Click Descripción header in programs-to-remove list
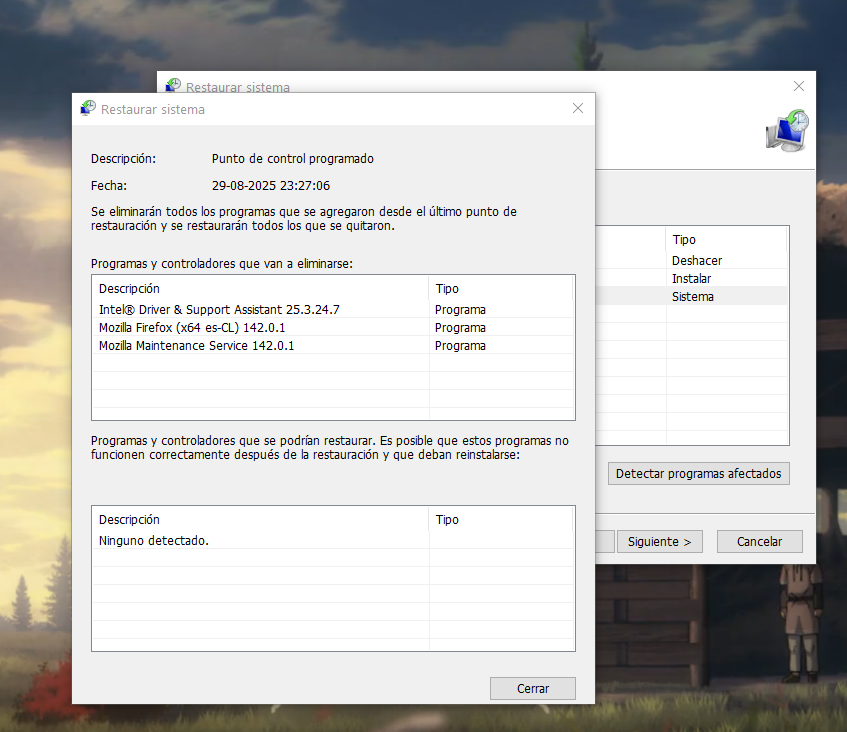The image size is (847, 732). pyautogui.click(x=261, y=288)
